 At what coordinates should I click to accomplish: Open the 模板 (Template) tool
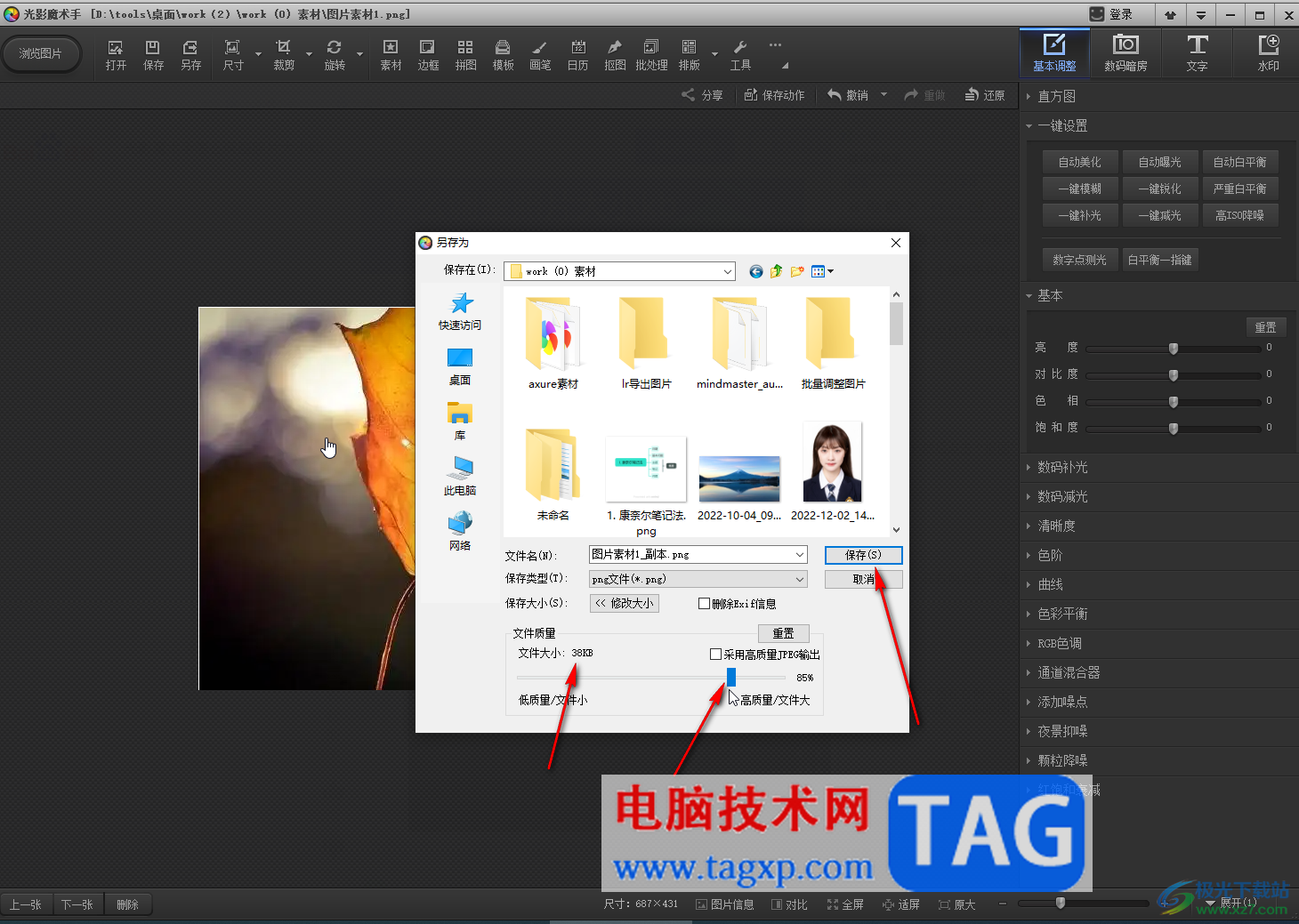(503, 55)
